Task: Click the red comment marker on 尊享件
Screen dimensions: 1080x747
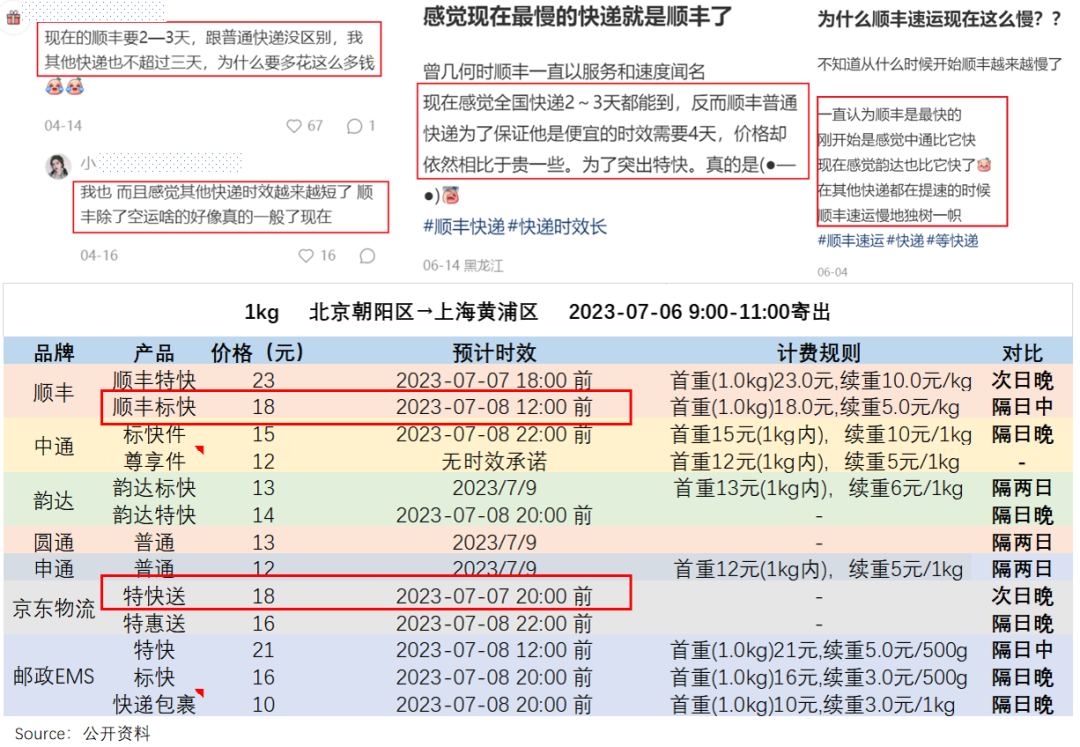Action: point(200,450)
